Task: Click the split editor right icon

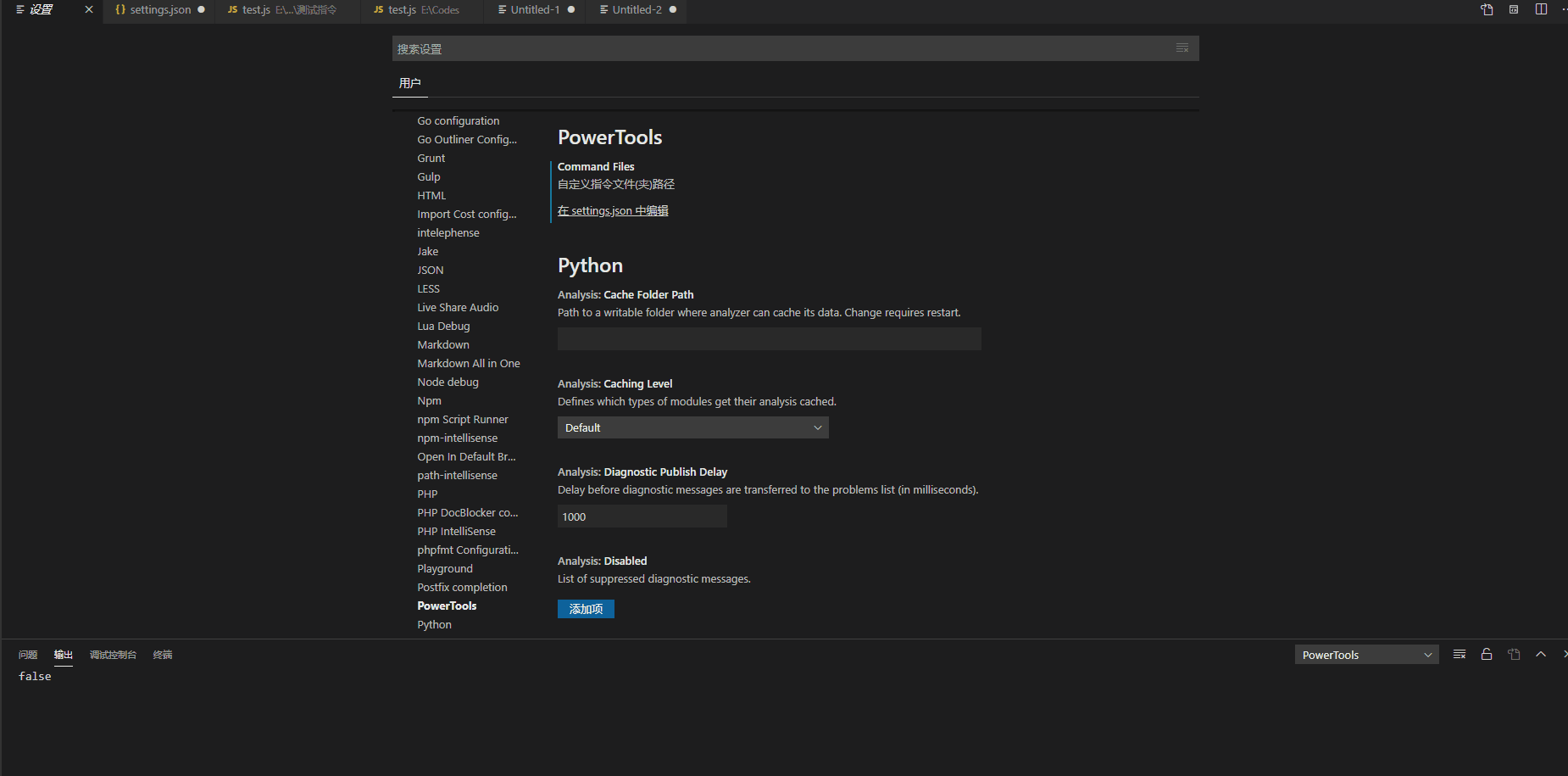Action: point(1541,10)
